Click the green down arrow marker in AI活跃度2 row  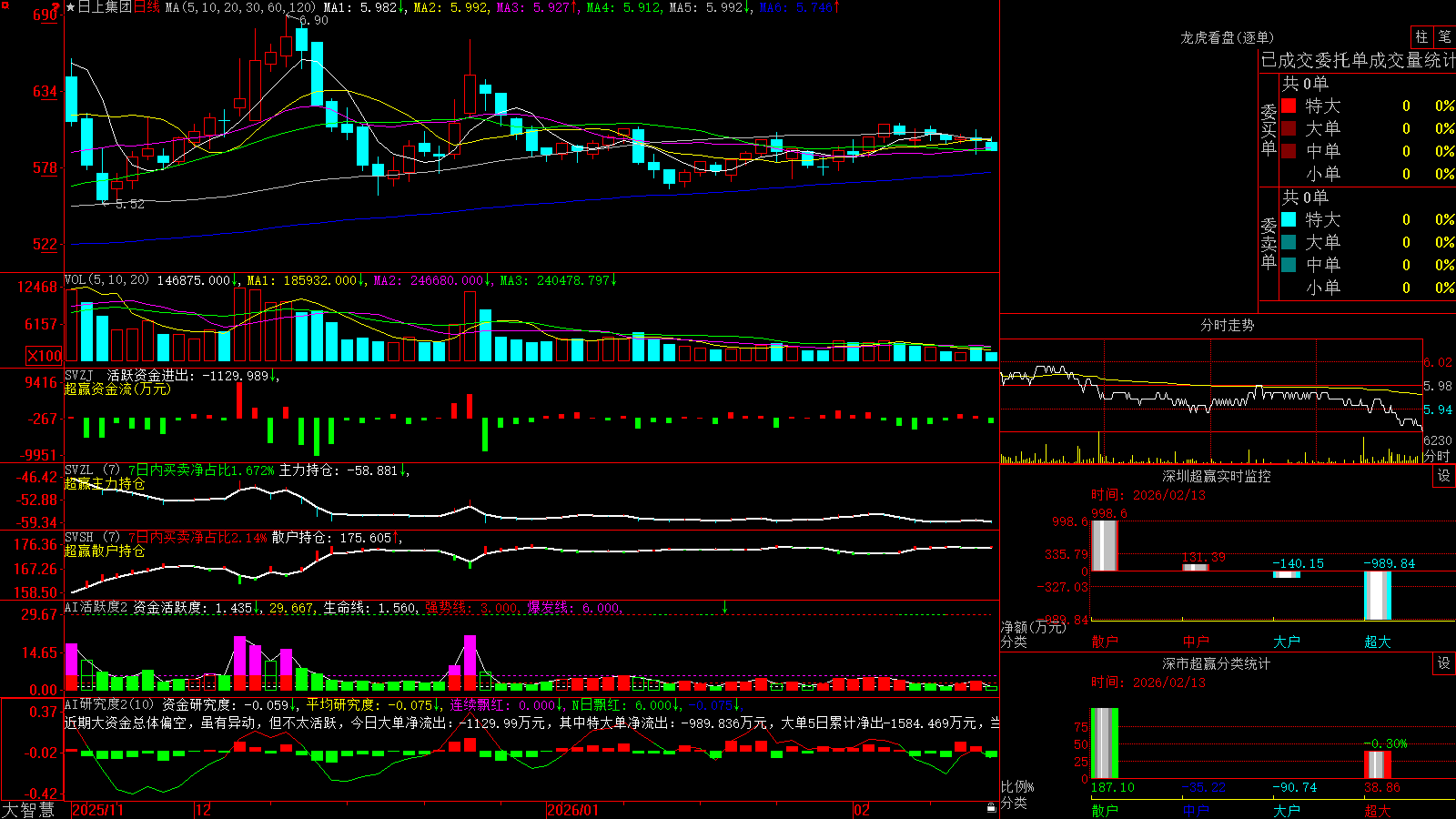click(725, 607)
